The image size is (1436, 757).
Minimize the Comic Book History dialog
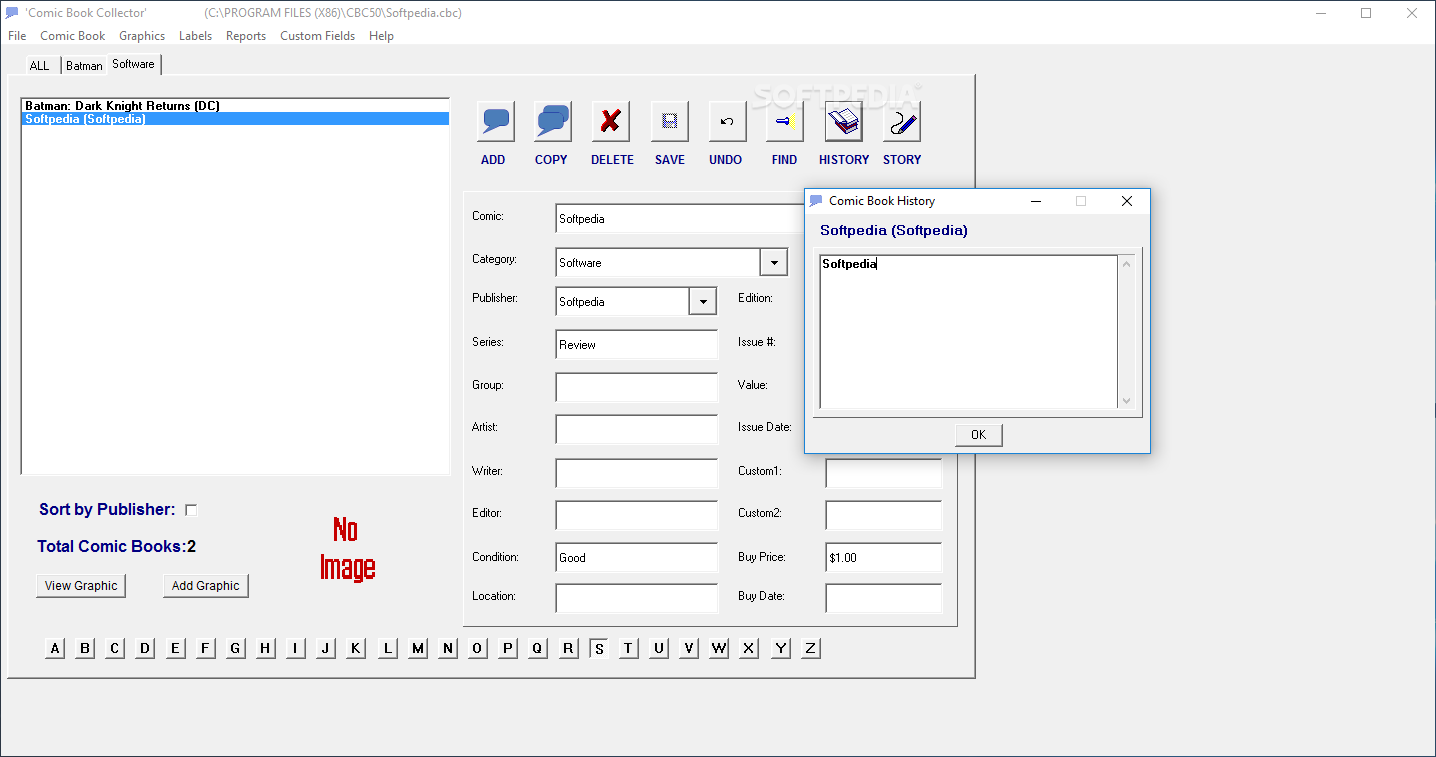coord(1036,201)
